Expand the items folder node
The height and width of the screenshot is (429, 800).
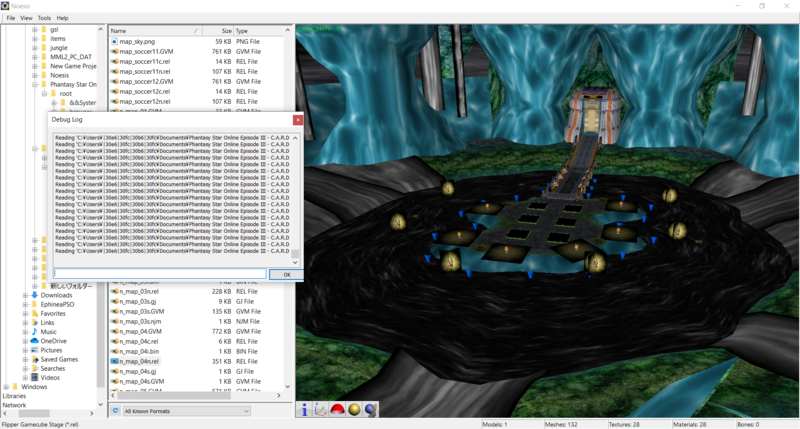pos(35,39)
